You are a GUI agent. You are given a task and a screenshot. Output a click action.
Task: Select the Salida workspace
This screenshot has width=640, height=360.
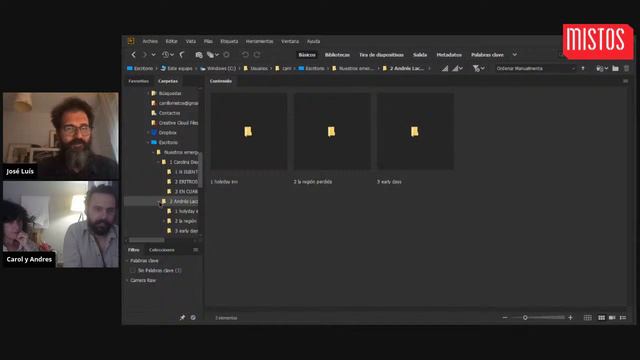tap(420, 55)
